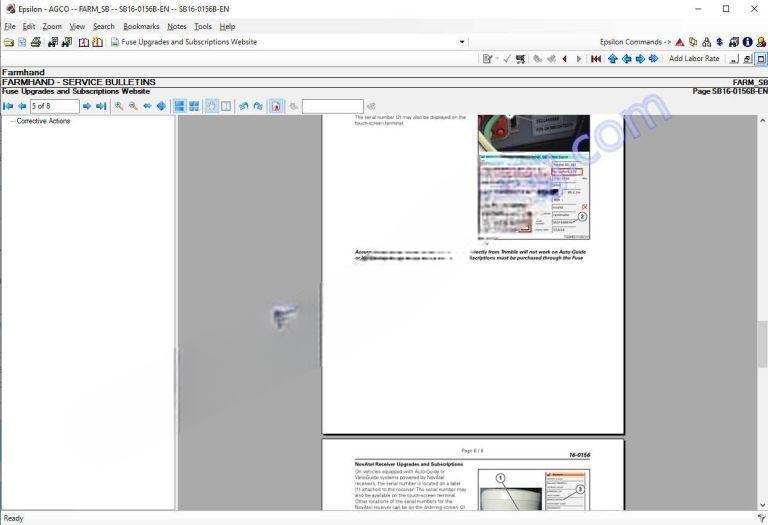The image size is (768, 525).
Task: Click the inner window restore button
Action: 747,59
